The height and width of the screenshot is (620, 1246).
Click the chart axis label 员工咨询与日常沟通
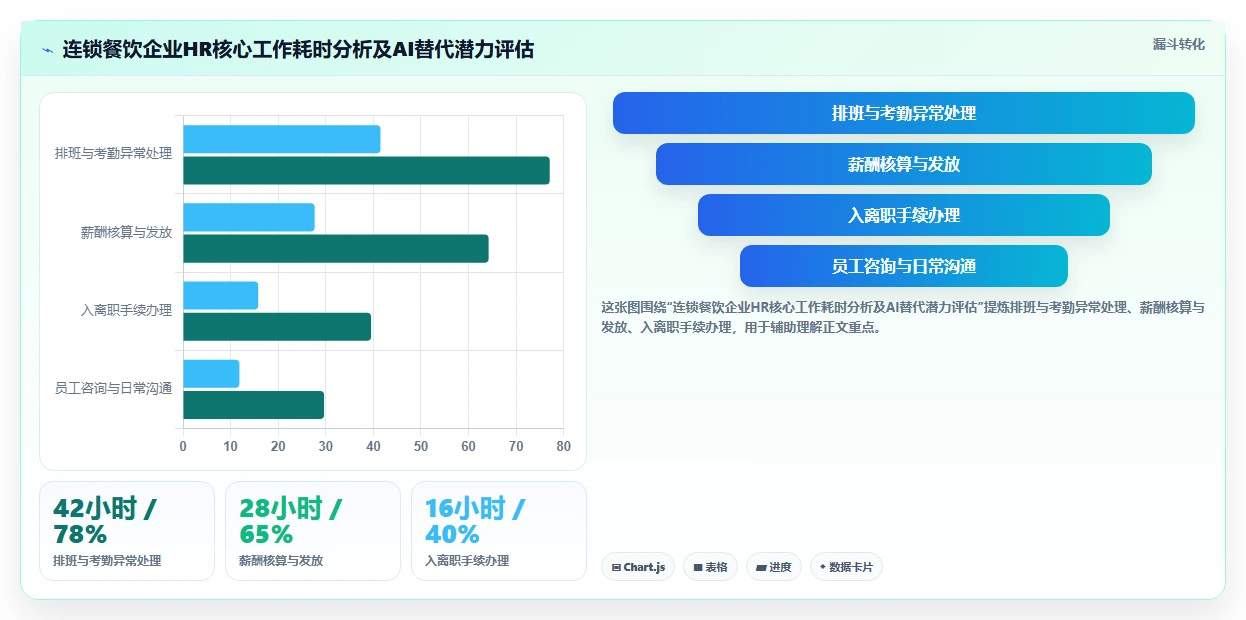pyautogui.click(x=113, y=388)
